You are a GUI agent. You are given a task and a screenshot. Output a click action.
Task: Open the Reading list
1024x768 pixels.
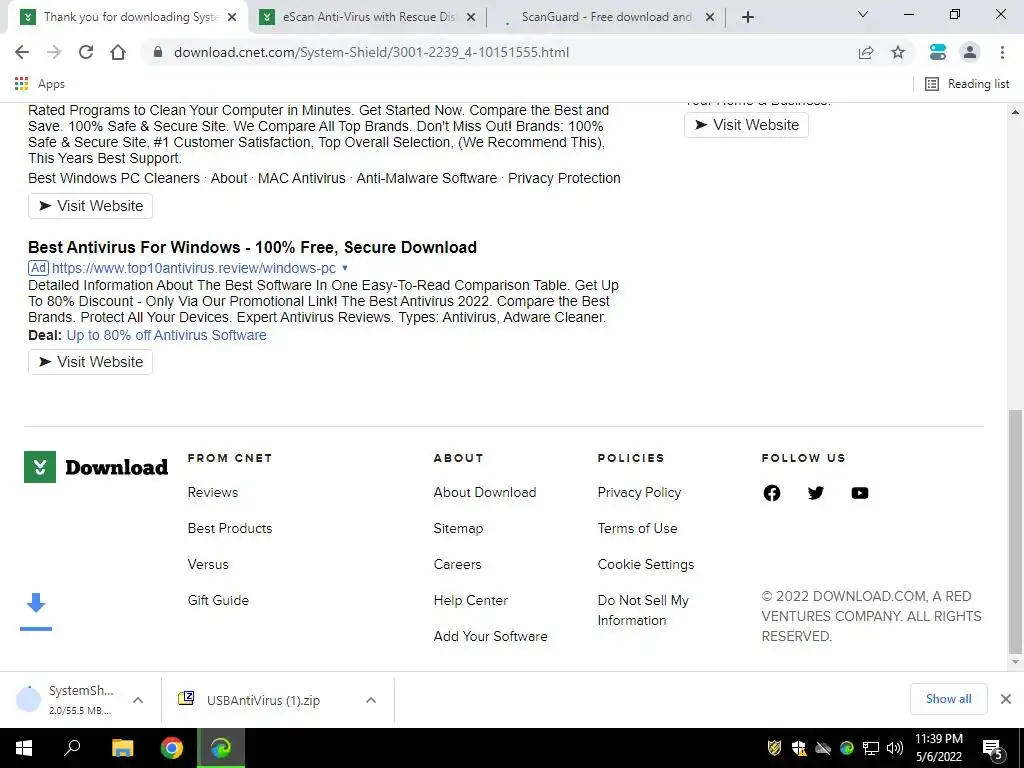coord(967,84)
